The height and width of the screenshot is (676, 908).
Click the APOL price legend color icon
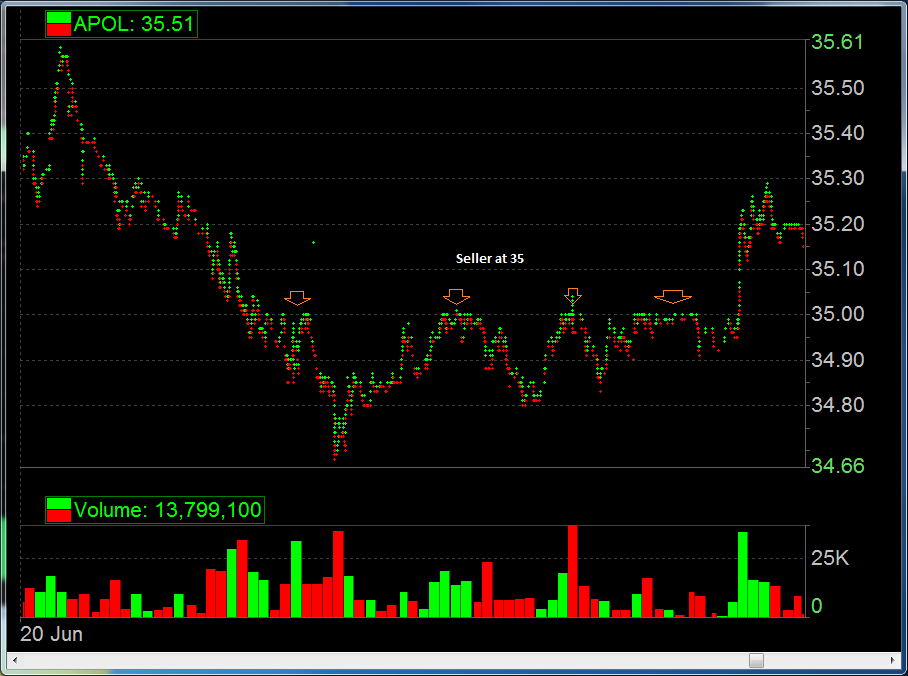click(58, 24)
